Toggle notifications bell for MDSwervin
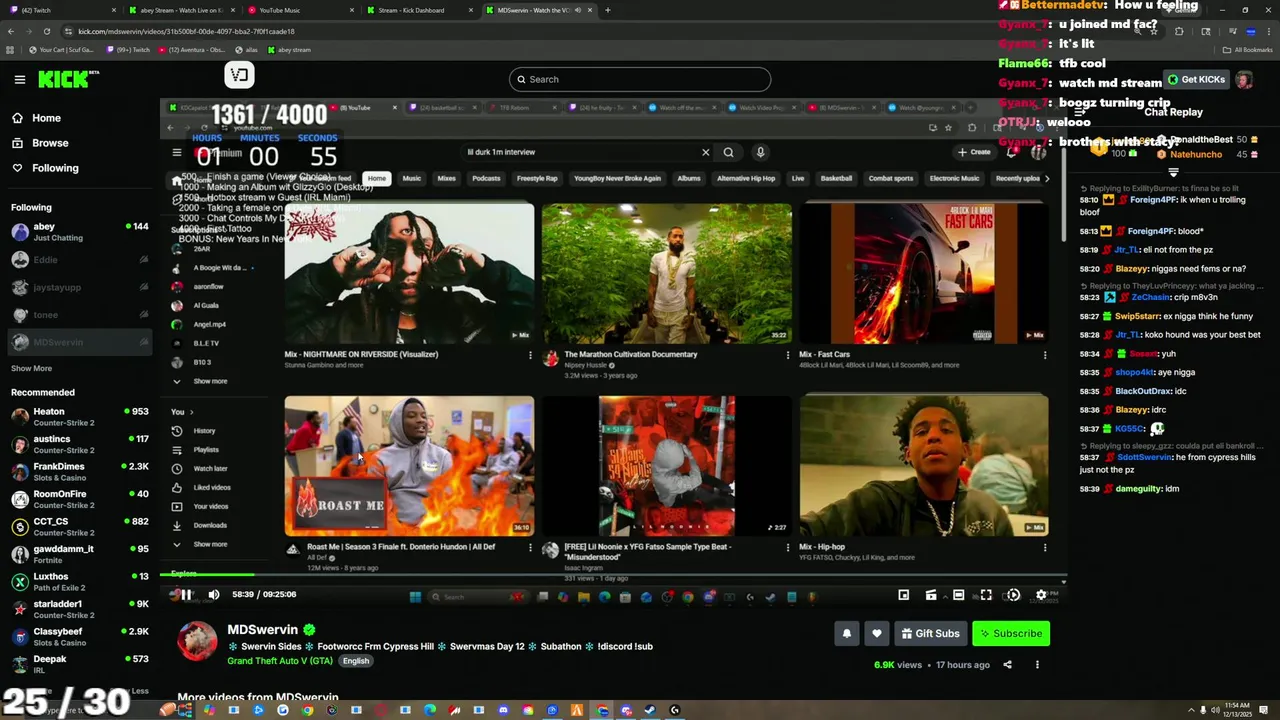This screenshot has height=720, width=1280. pyautogui.click(x=847, y=633)
